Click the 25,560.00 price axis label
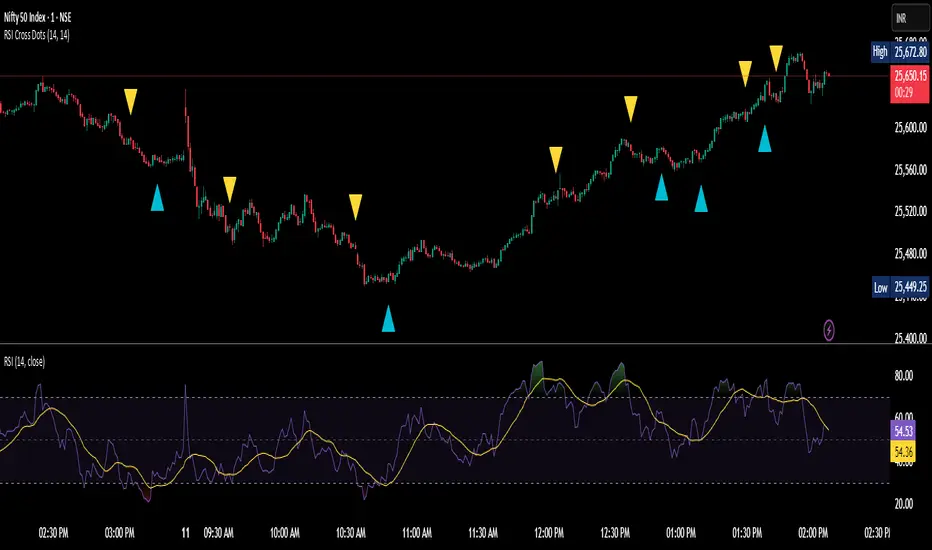 (910, 169)
